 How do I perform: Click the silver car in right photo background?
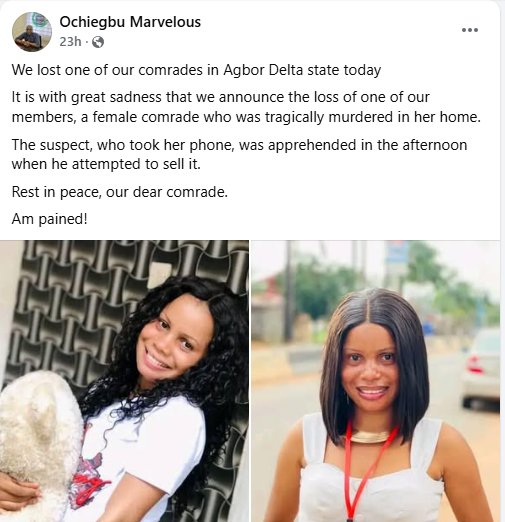(x=480, y=368)
